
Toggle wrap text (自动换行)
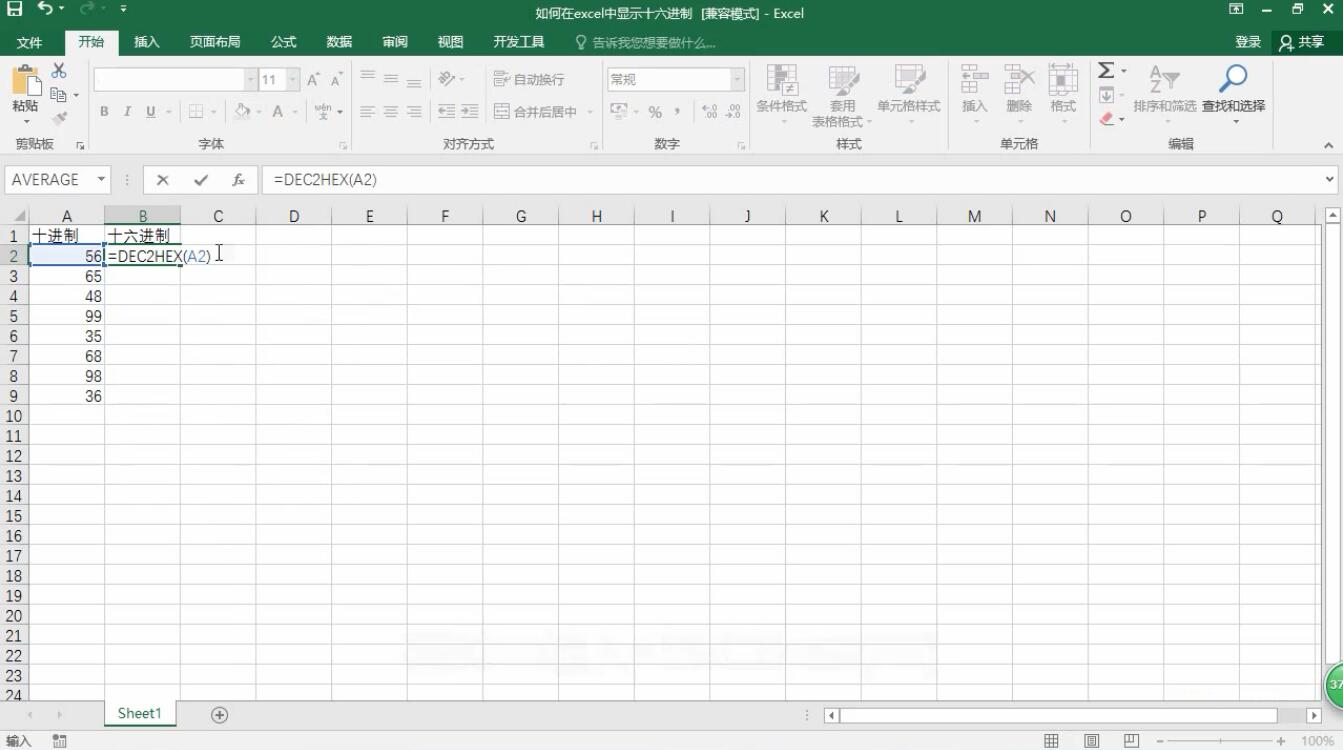[x=529, y=79]
